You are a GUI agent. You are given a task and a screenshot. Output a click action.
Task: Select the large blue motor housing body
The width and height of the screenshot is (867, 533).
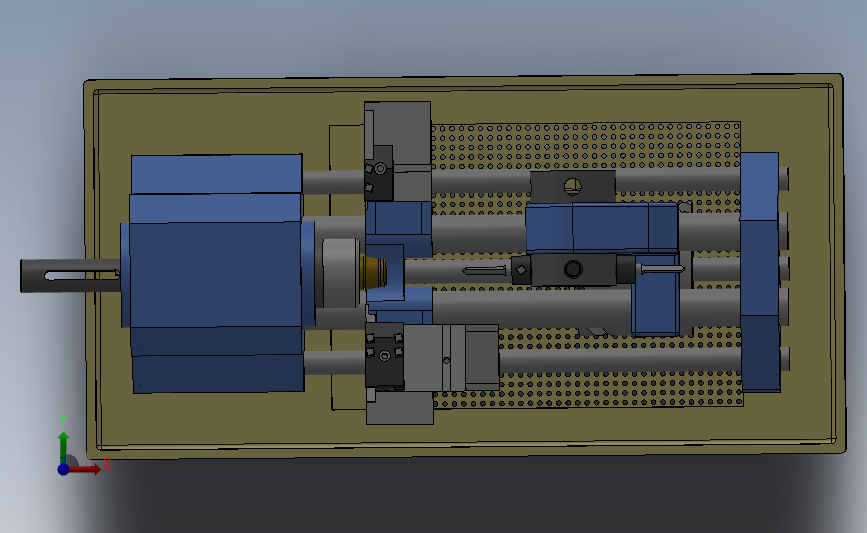coord(217,274)
